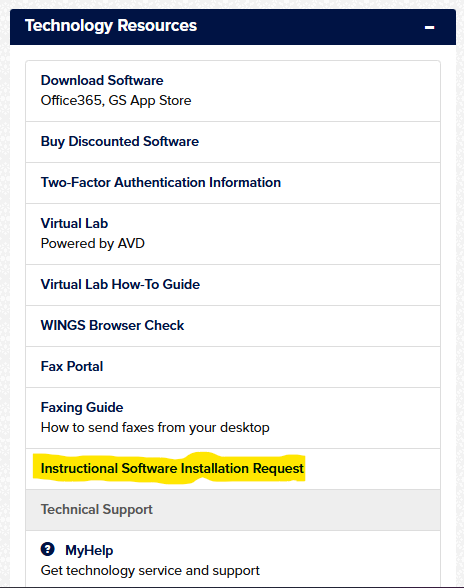Image resolution: width=464 pixels, height=588 pixels.
Task: Select the yellow-highlighted list entry
Action: coord(233,469)
